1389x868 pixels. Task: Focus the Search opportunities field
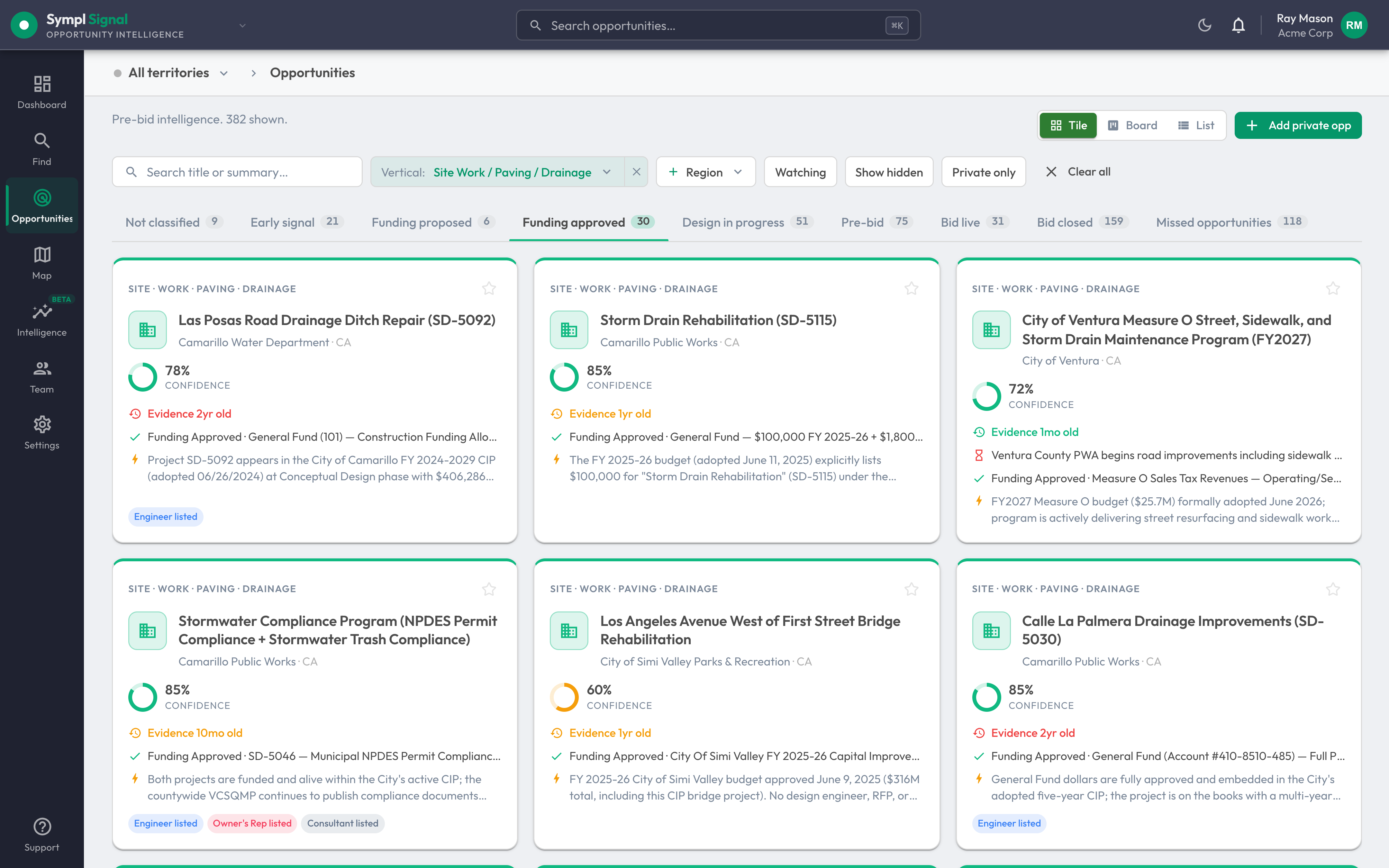[718, 25]
